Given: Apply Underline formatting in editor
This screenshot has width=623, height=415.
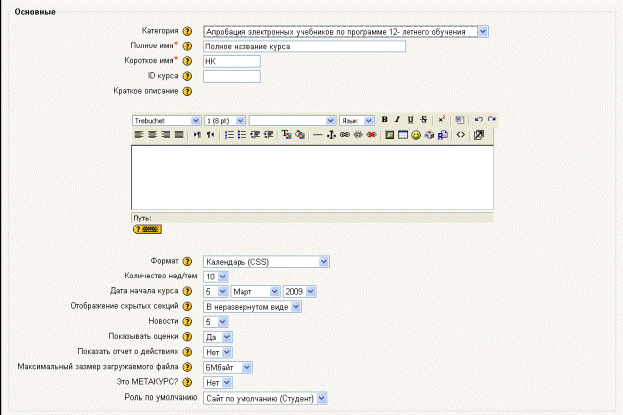Looking at the screenshot, I should pyautogui.click(x=410, y=120).
